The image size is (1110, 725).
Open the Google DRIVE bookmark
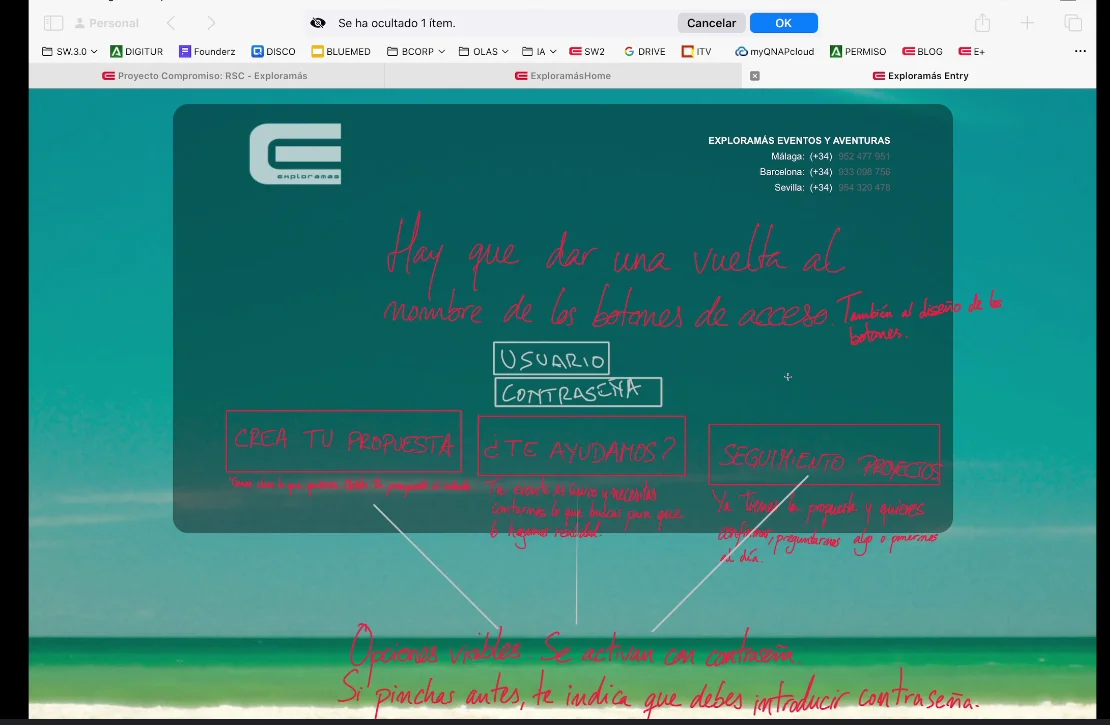(644, 51)
